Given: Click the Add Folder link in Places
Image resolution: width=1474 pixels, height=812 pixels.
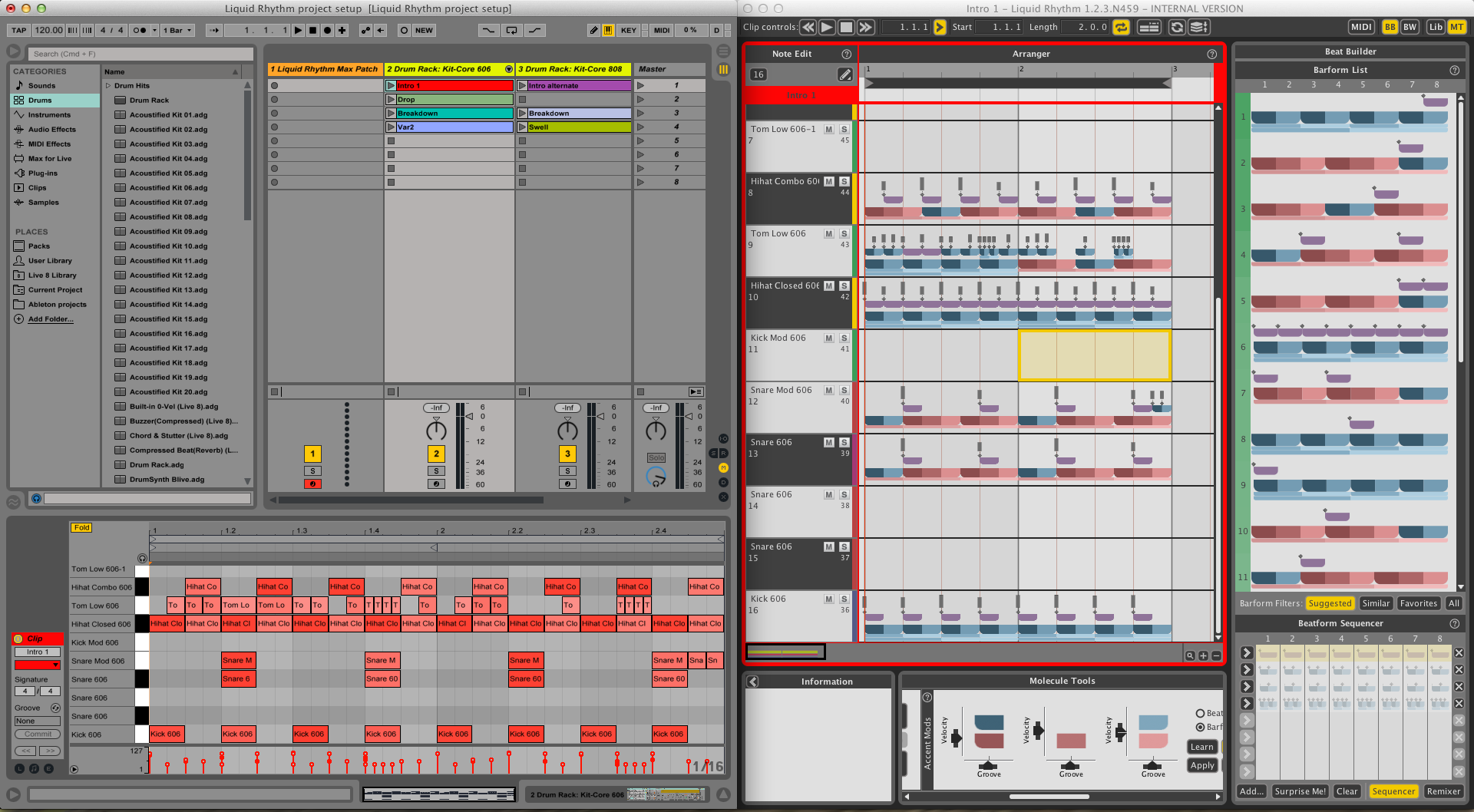Looking at the screenshot, I should click(51, 319).
